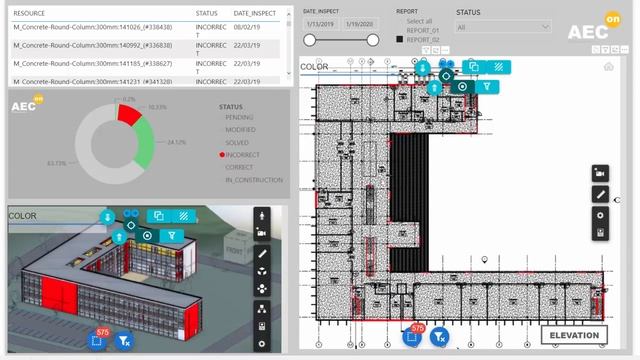640x360 pixels.
Task: Click up-arrow radial button in 3D view
Action: 119,236
